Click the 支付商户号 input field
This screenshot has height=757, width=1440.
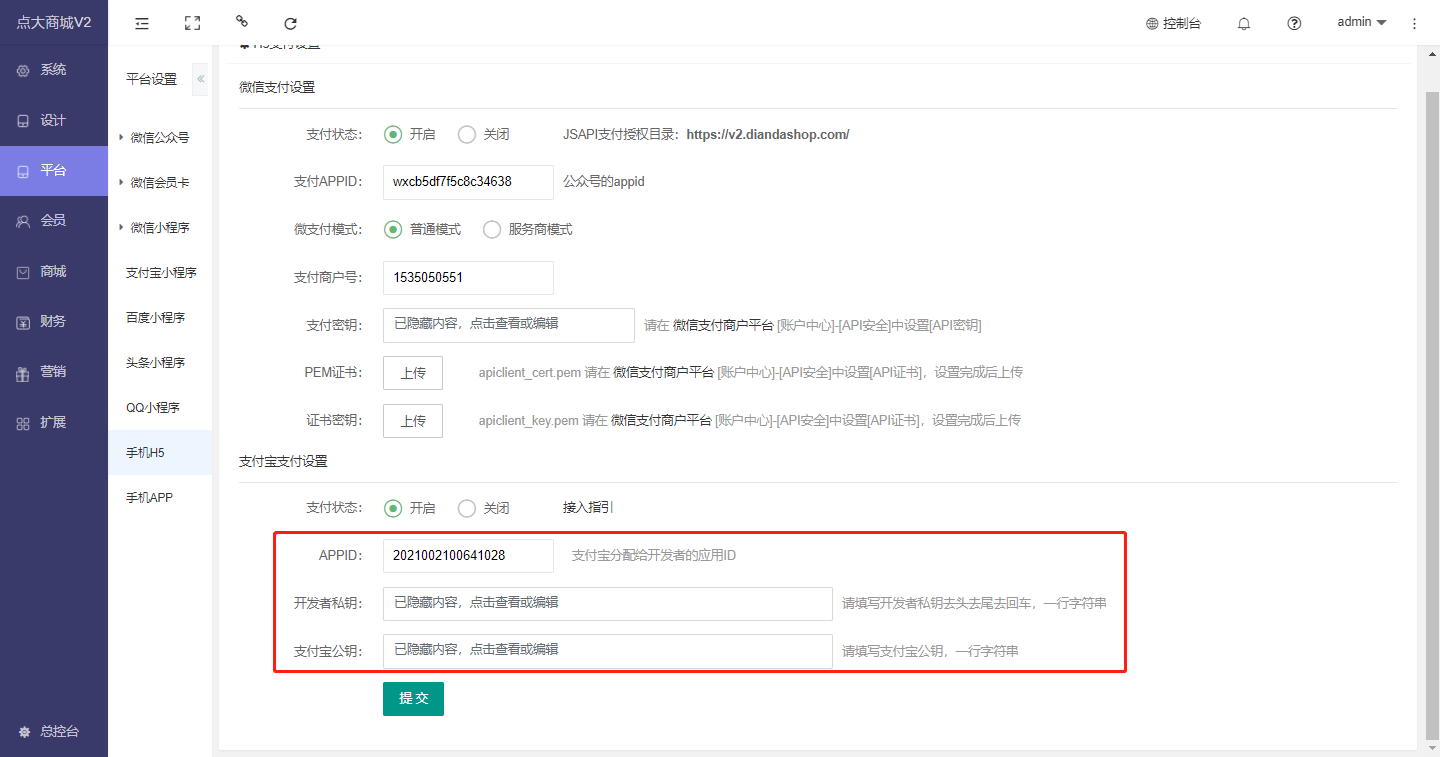pos(467,278)
